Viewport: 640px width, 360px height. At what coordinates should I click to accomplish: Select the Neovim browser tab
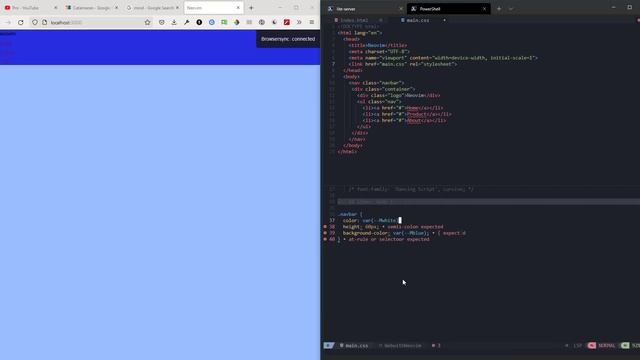[213, 8]
